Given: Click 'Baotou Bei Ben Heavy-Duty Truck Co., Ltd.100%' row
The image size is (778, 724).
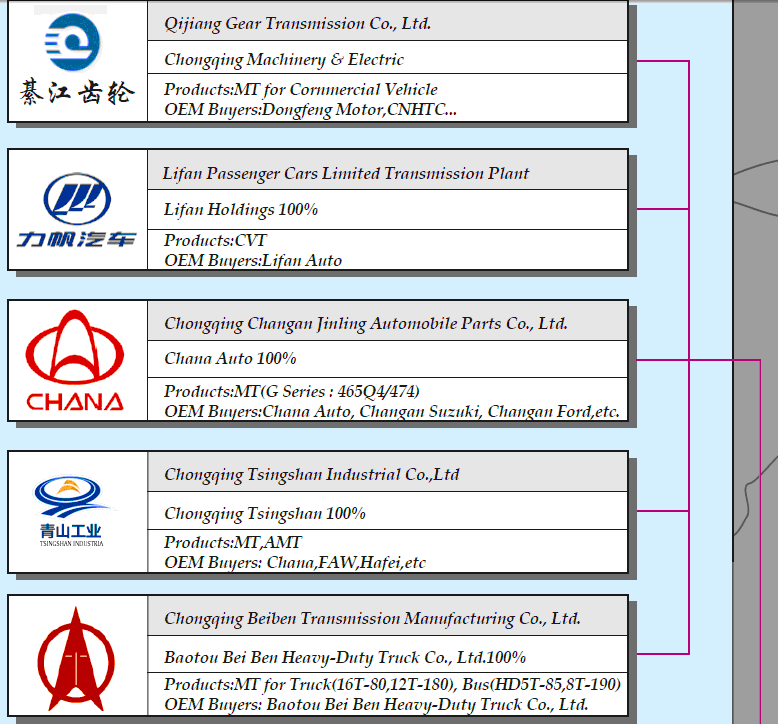Looking at the screenshot, I should (387, 655).
